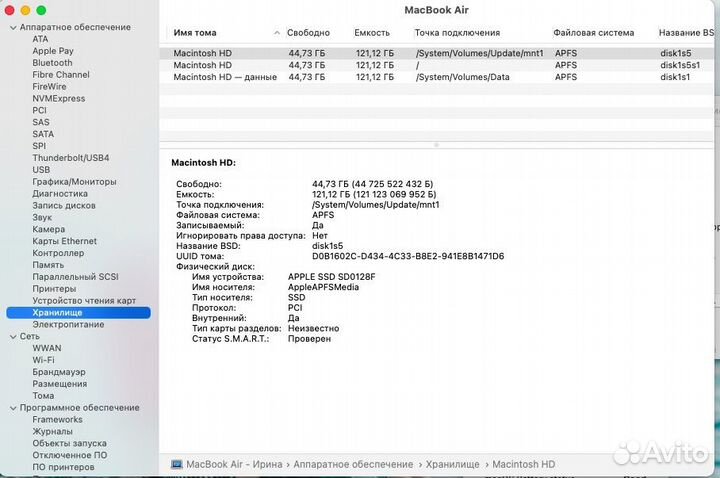Select Тома network entry

coord(43,396)
